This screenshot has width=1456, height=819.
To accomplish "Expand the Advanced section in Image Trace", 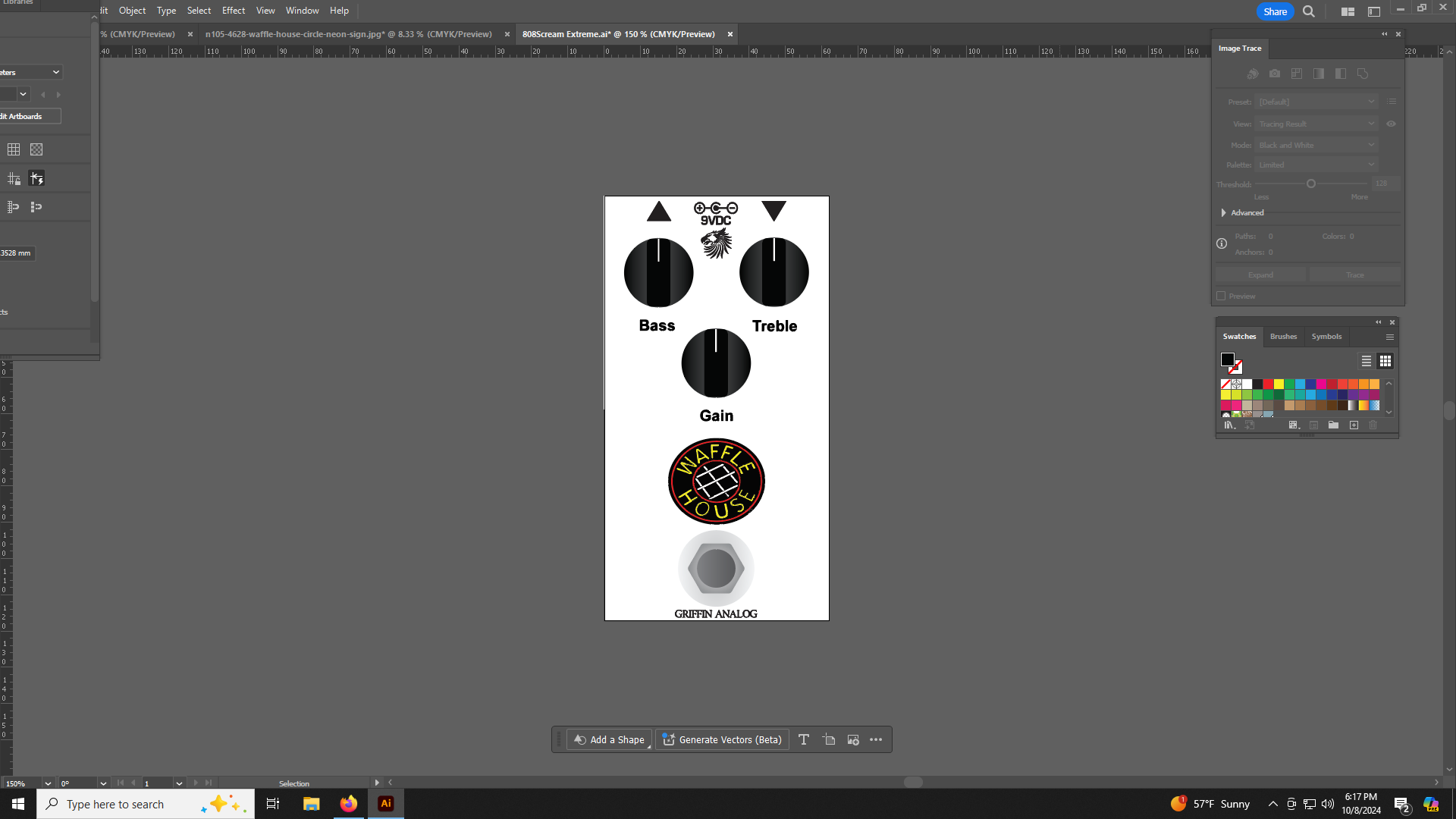I will pos(1224,213).
